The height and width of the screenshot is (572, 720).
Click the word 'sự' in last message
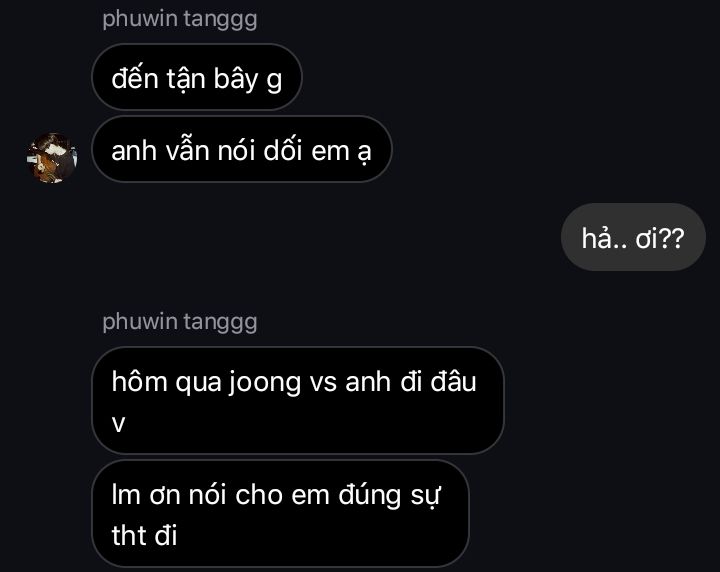426,497
